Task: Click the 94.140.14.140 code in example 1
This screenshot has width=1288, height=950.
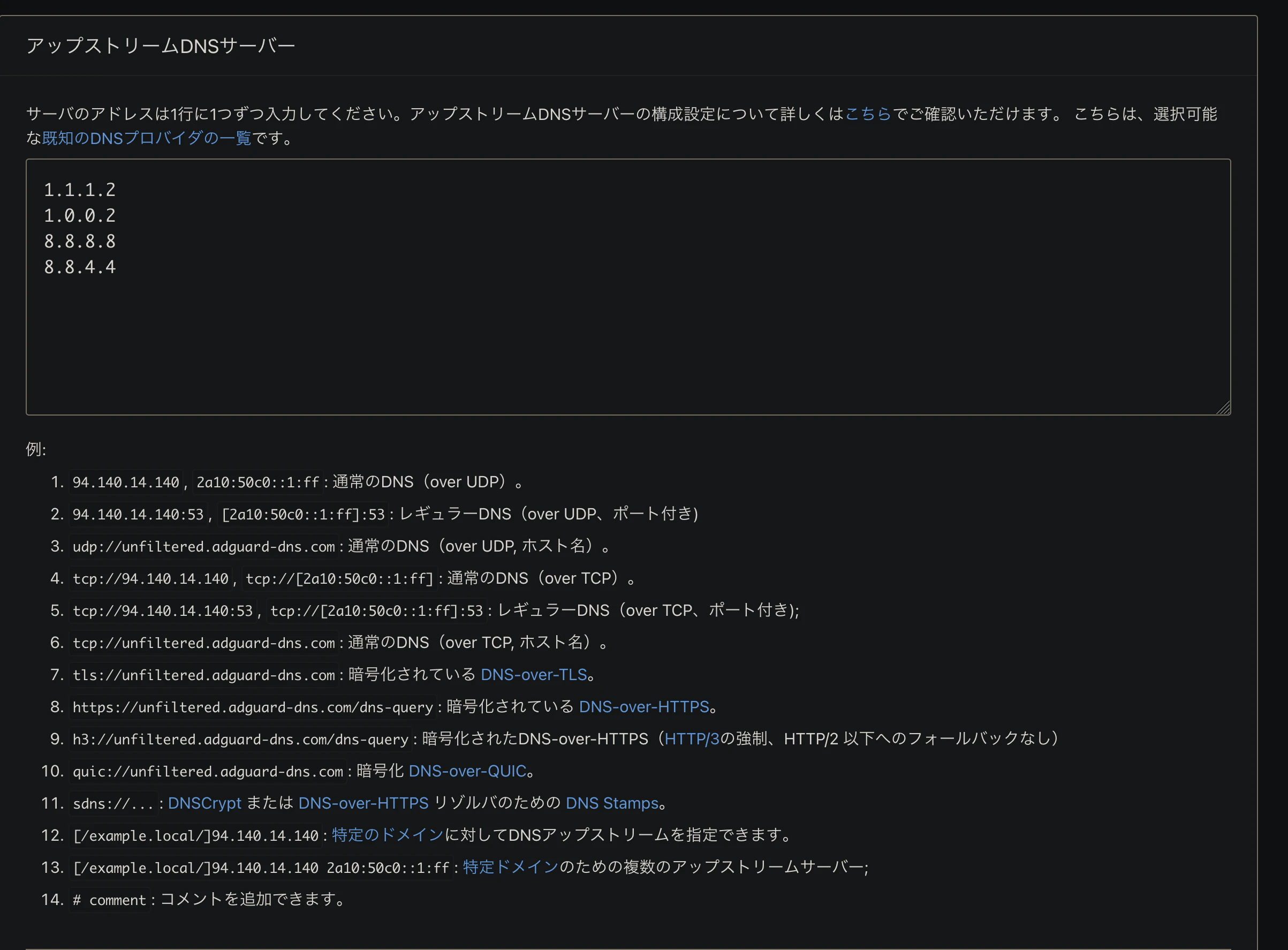Action: (x=126, y=482)
